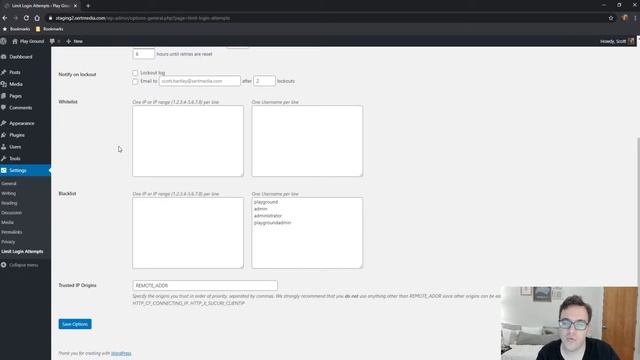640x360 pixels.
Task: Select 'playgroundadmin' in the Blacklist usernames
Action: (272, 222)
